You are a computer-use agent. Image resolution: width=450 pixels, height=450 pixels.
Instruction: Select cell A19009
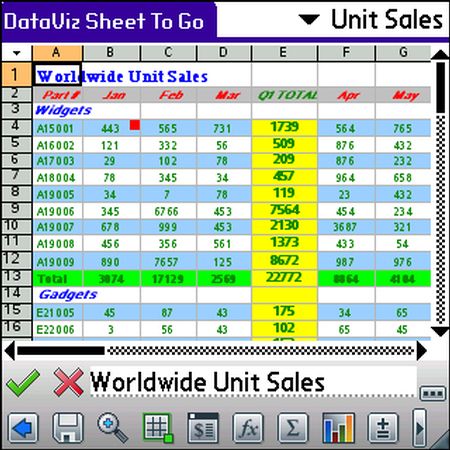click(x=57, y=262)
